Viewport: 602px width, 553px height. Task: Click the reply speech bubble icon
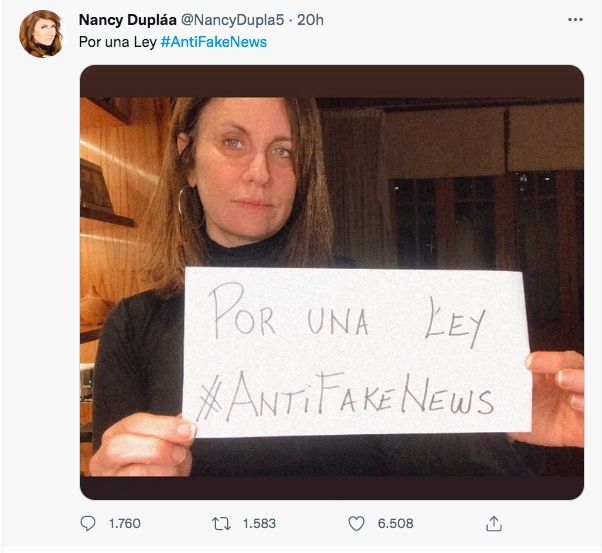[x=88, y=523]
